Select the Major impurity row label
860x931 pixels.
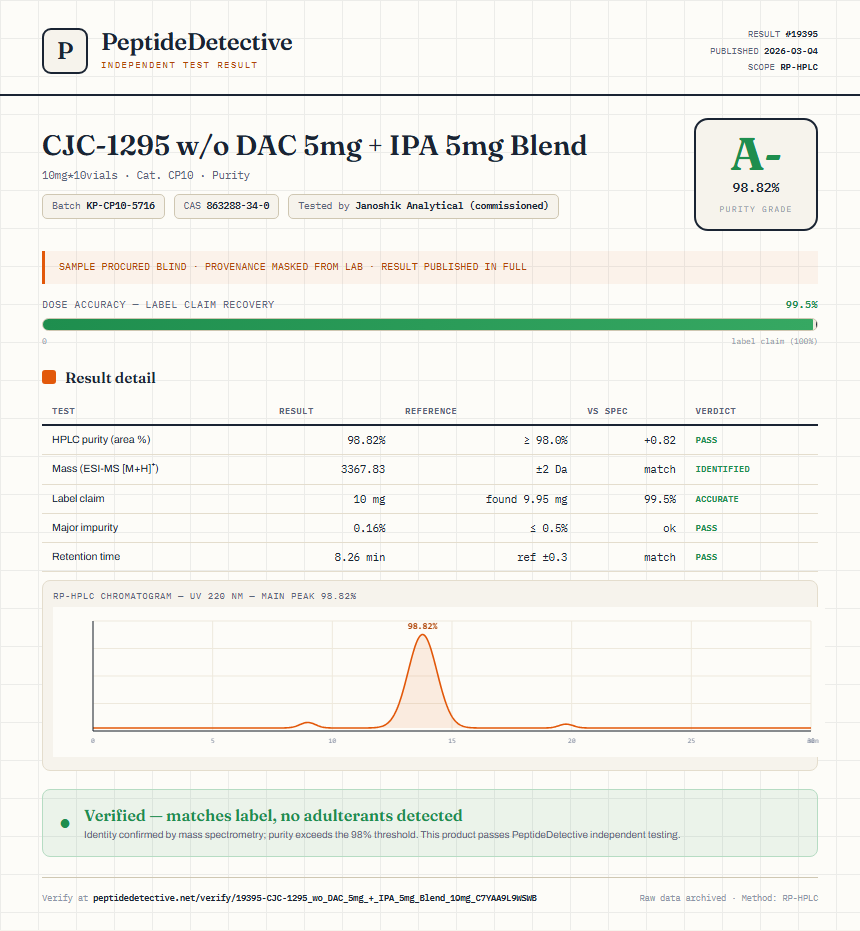85,527
